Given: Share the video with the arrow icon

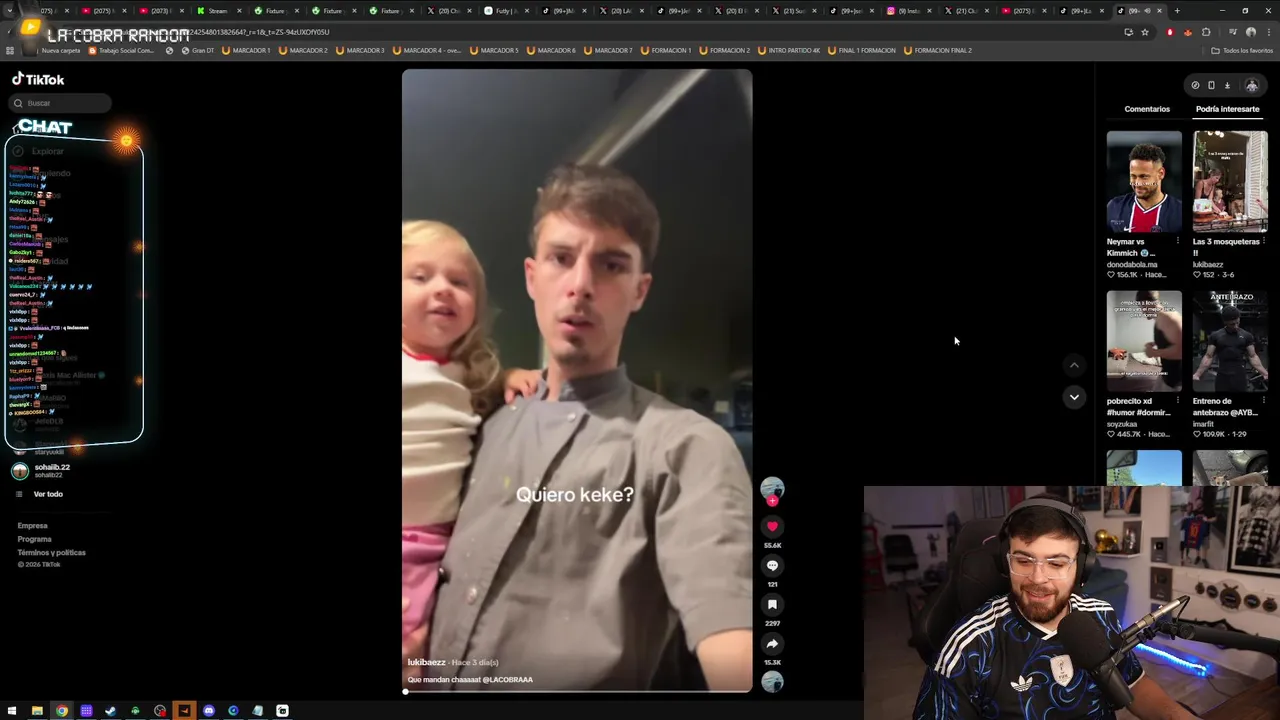Looking at the screenshot, I should pos(772,643).
